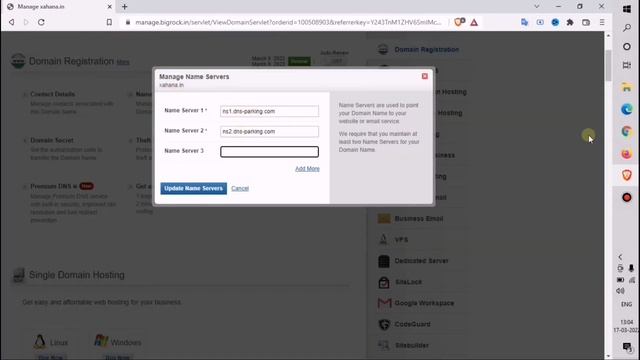Close the Manage Name Servers dialog
Viewport: 640px width, 360px height.
(x=424, y=76)
